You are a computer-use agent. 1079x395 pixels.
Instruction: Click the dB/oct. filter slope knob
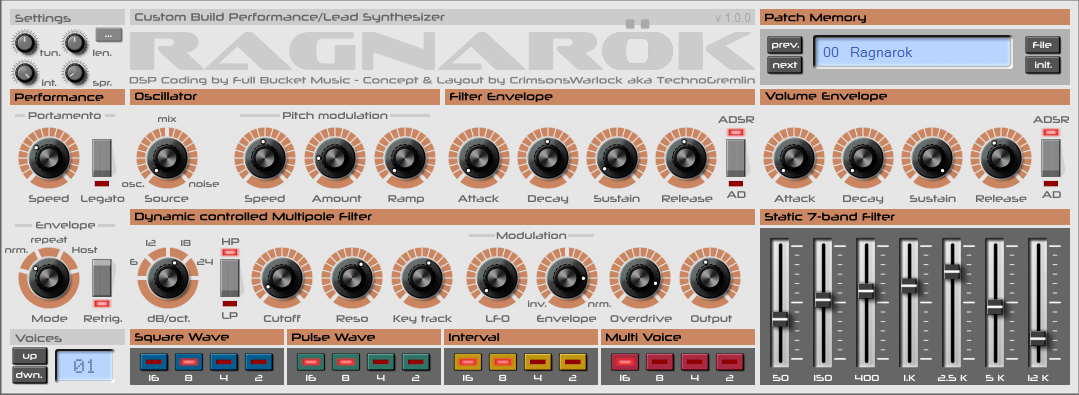(164, 278)
